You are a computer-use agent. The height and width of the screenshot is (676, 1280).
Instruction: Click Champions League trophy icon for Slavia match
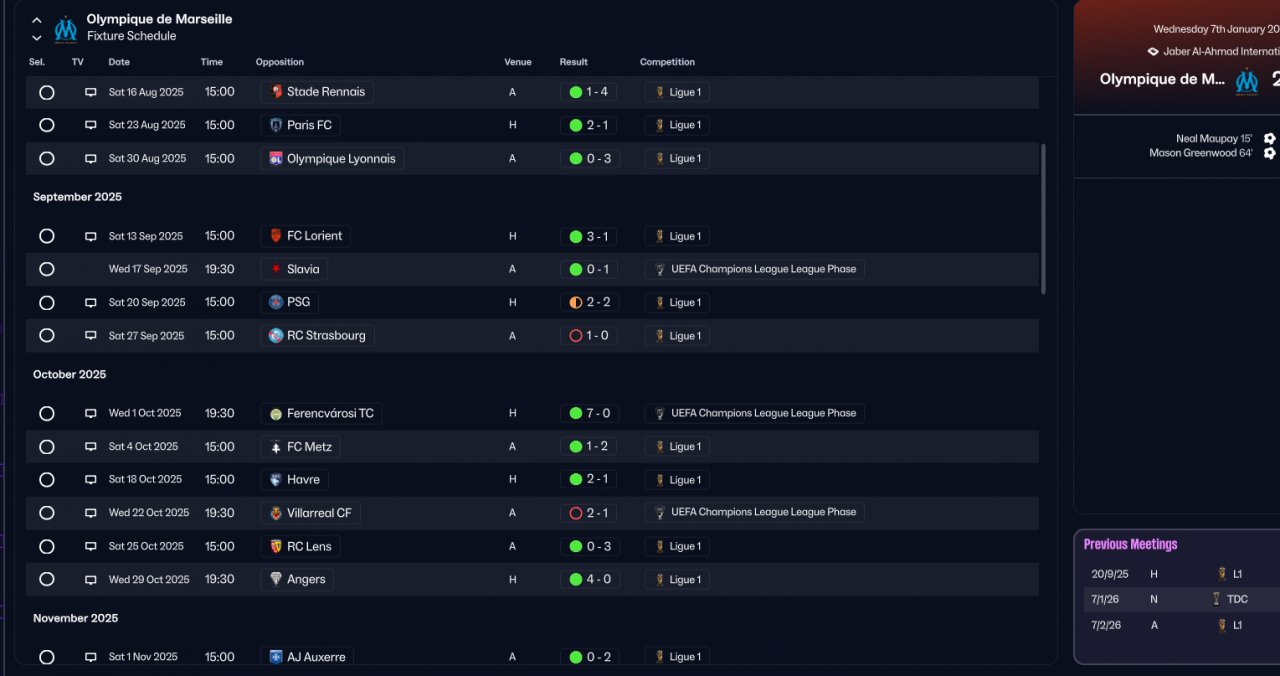click(x=660, y=269)
